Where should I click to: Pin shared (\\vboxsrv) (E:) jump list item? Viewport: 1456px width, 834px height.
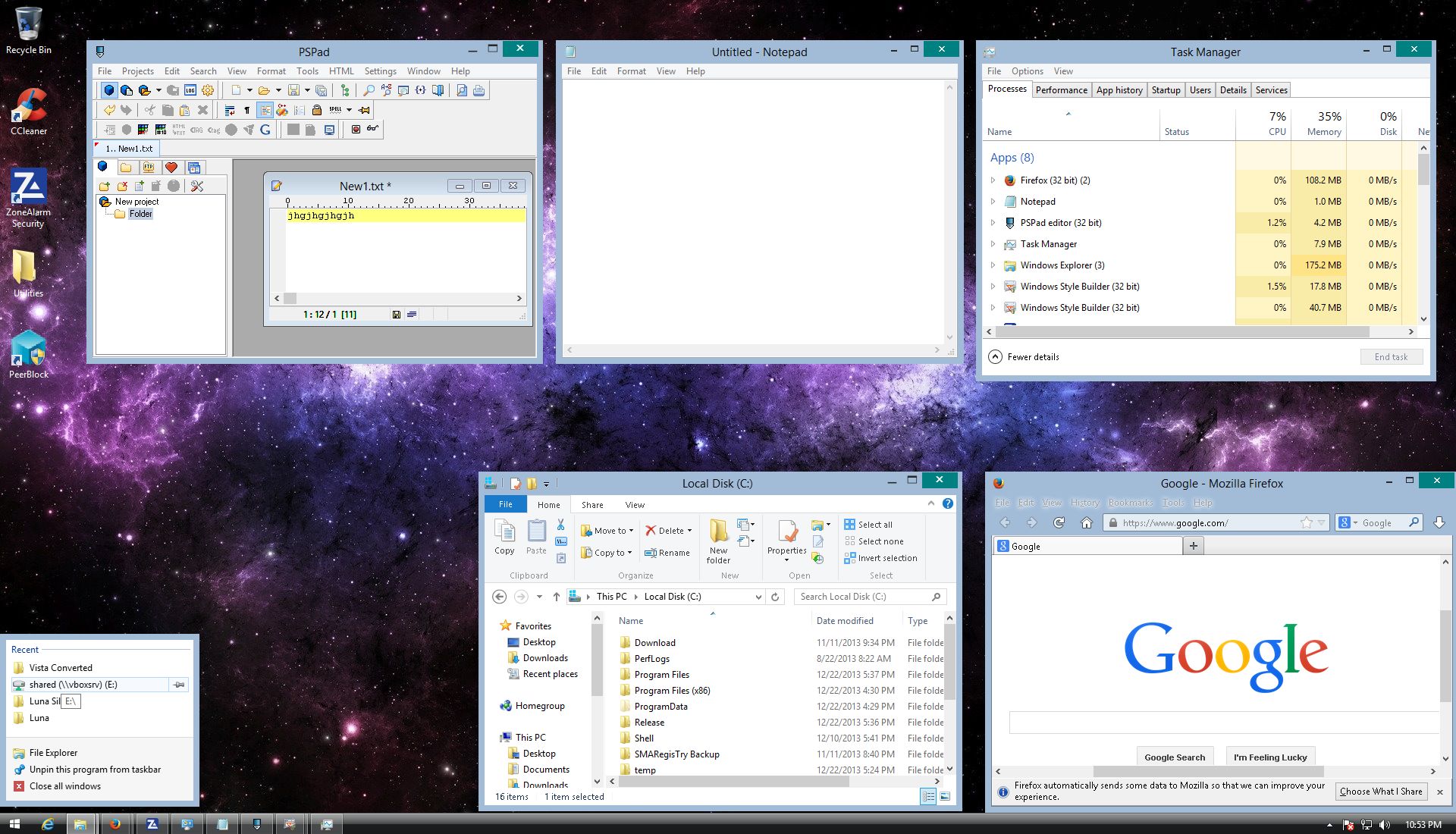pyautogui.click(x=179, y=685)
